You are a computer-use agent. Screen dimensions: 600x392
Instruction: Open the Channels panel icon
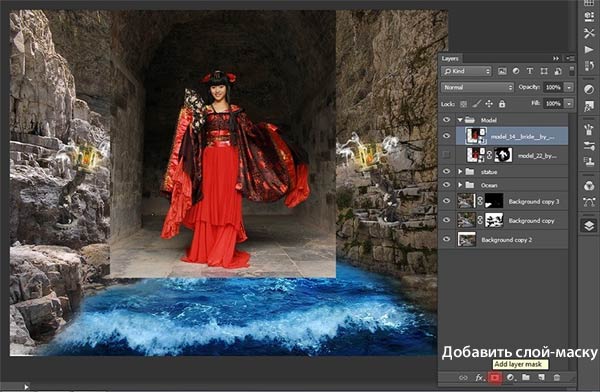pyautogui.click(x=589, y=186)
